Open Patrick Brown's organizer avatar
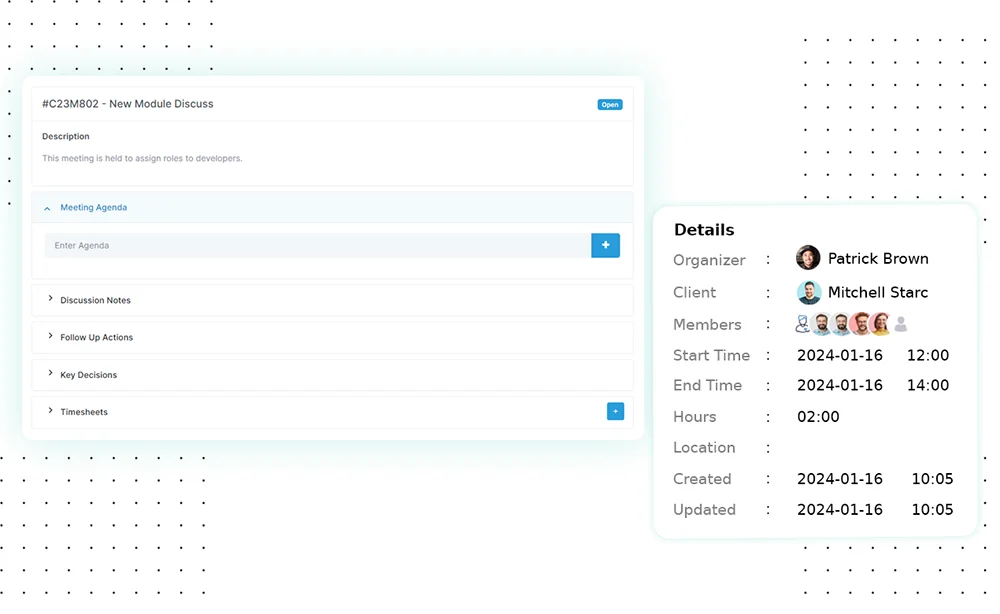 point(807,257)
